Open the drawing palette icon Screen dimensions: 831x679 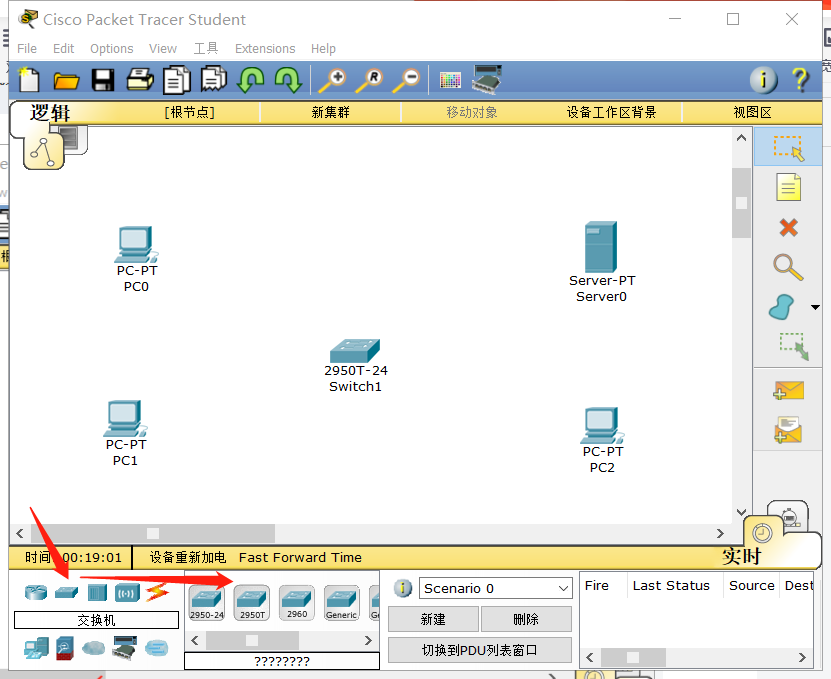[x=450, y=81]
